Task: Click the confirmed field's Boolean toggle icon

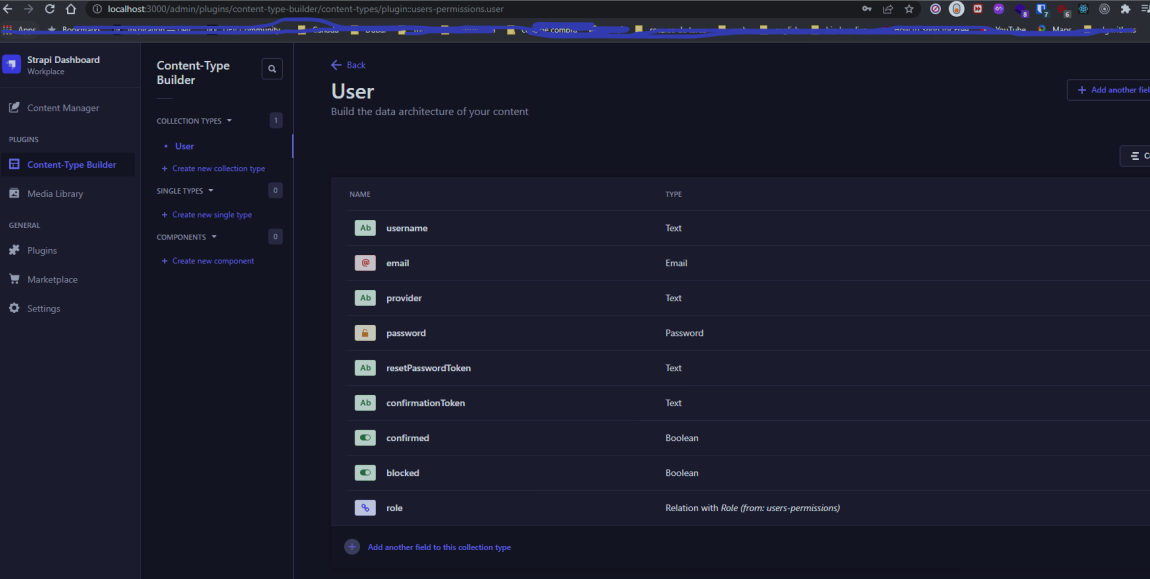Action: tap(364, 437)
